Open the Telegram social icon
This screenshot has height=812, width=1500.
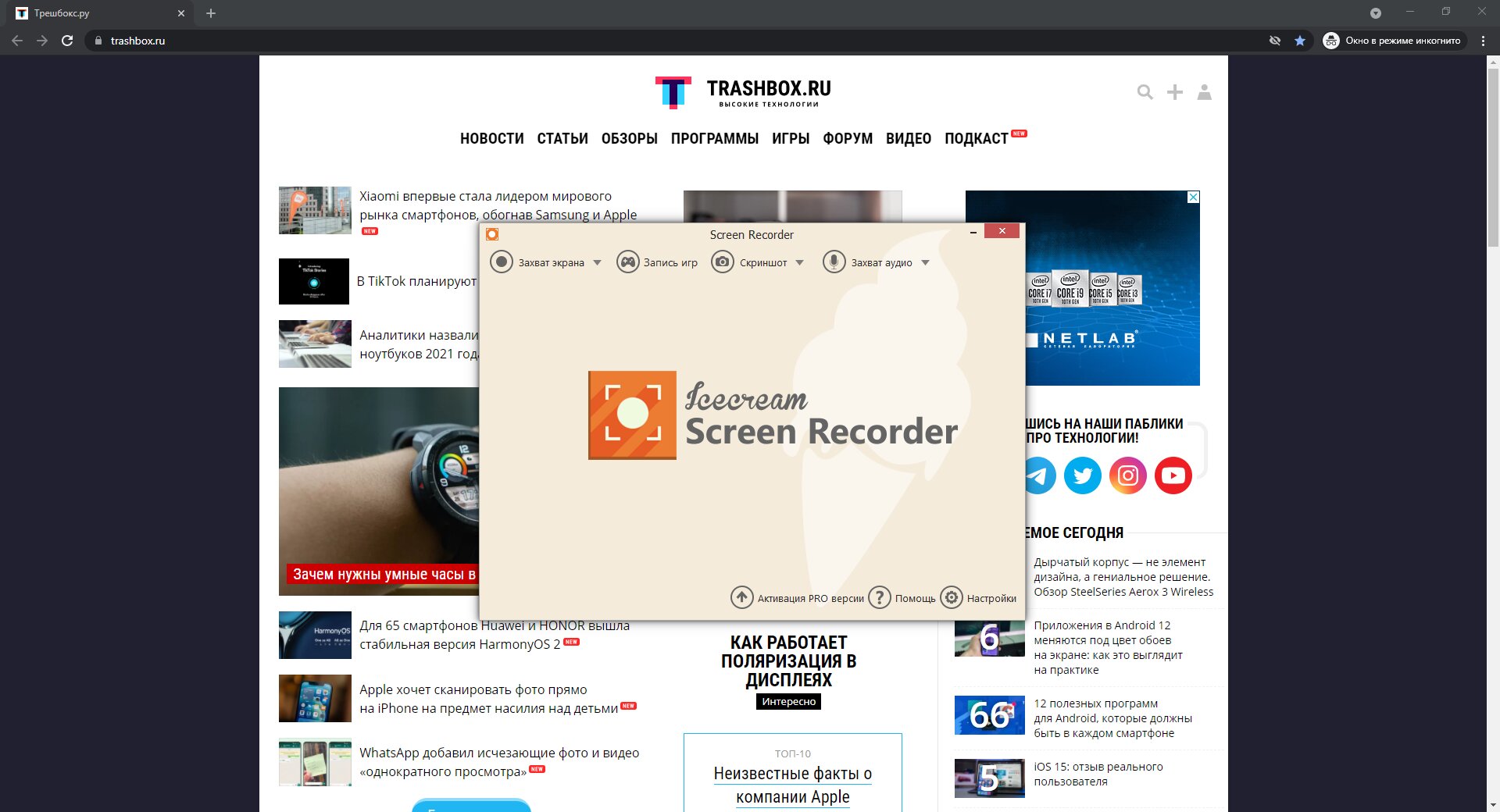coord(1039,475)
